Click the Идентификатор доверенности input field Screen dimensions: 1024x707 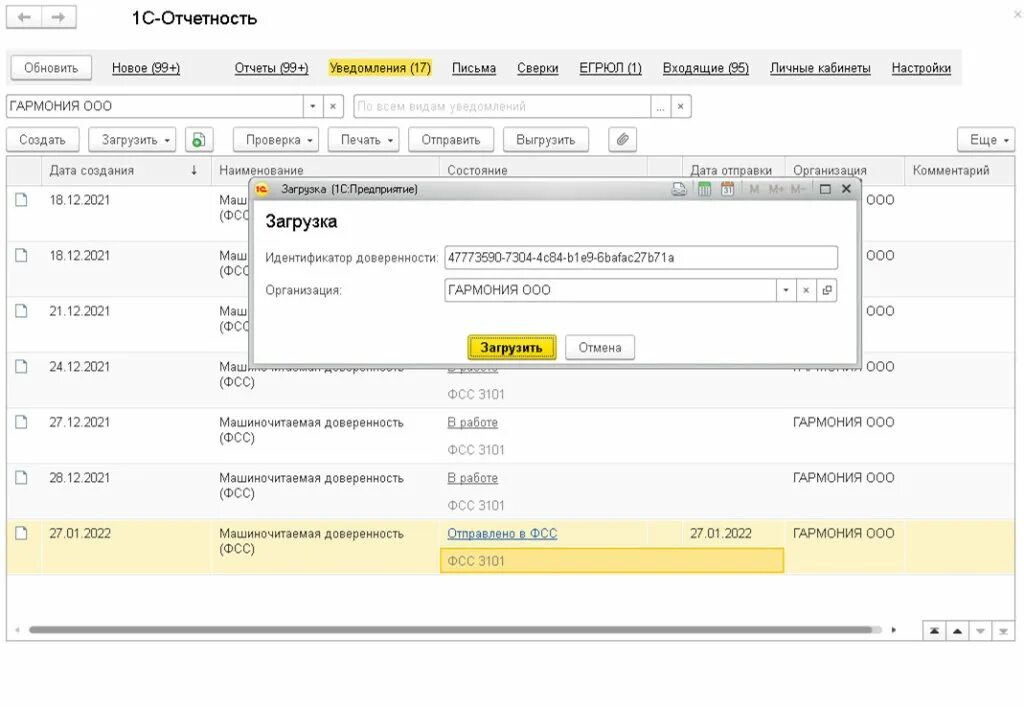(x=641, y=257)
